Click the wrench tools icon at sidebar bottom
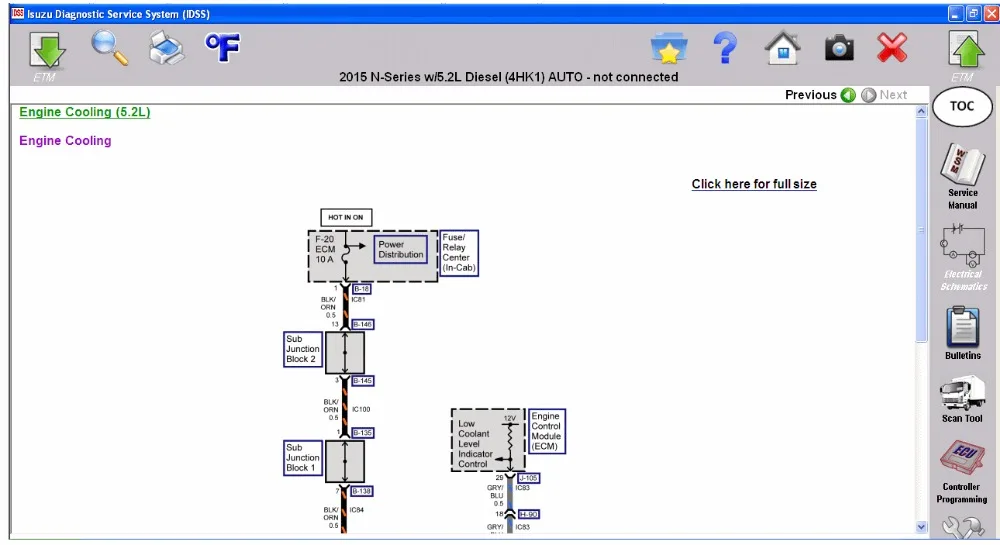The image size is (1000, 545). pos(963,527)
